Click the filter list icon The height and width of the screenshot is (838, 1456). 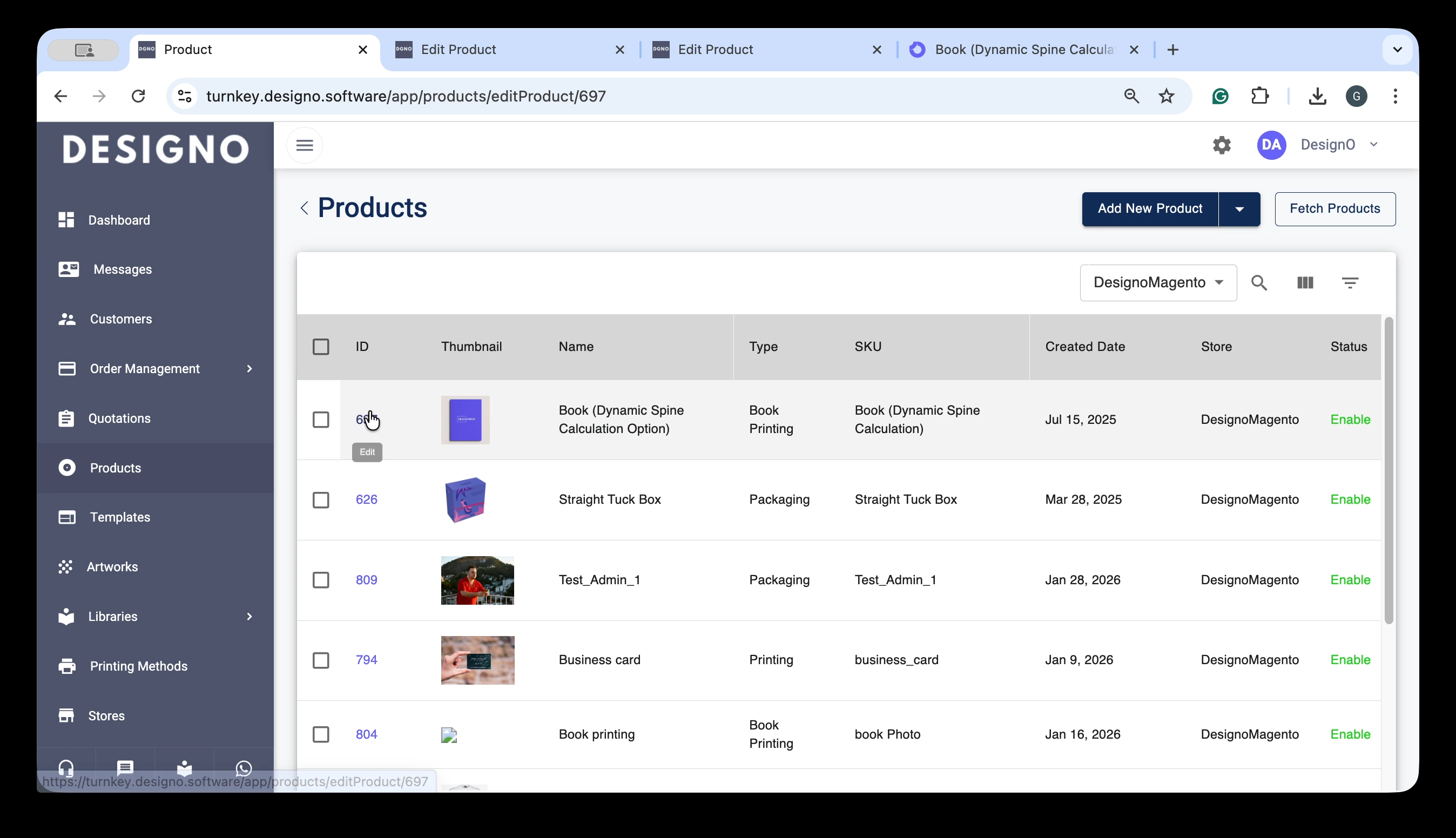[x=1350, y=282]
